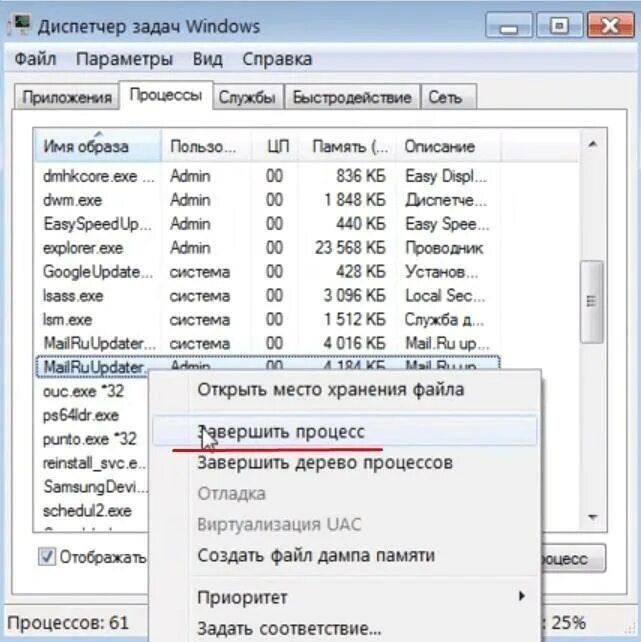
Task: Switch to the Приложения tab
Action: click(67, 97)
